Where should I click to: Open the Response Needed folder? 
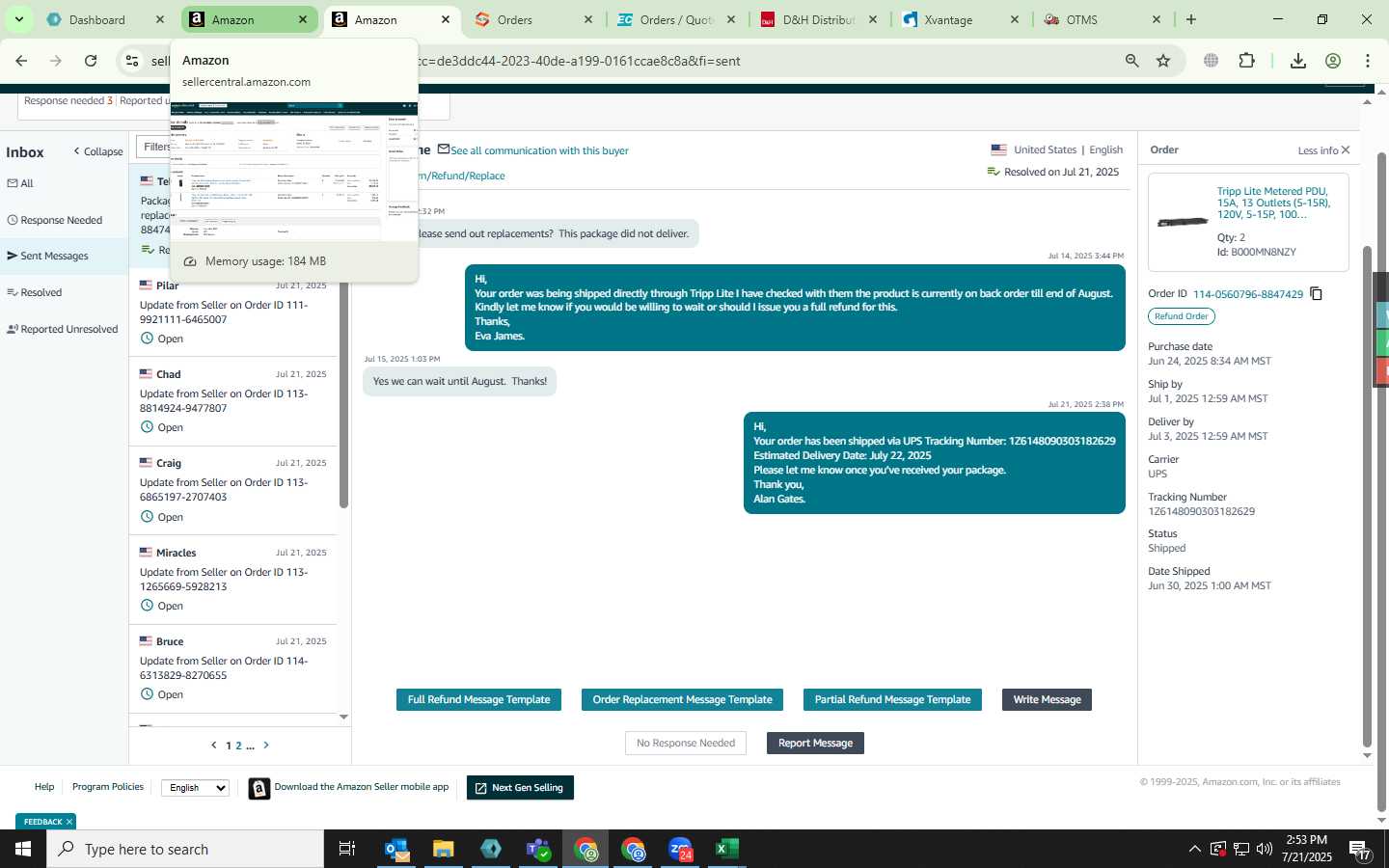click(55, 220)
